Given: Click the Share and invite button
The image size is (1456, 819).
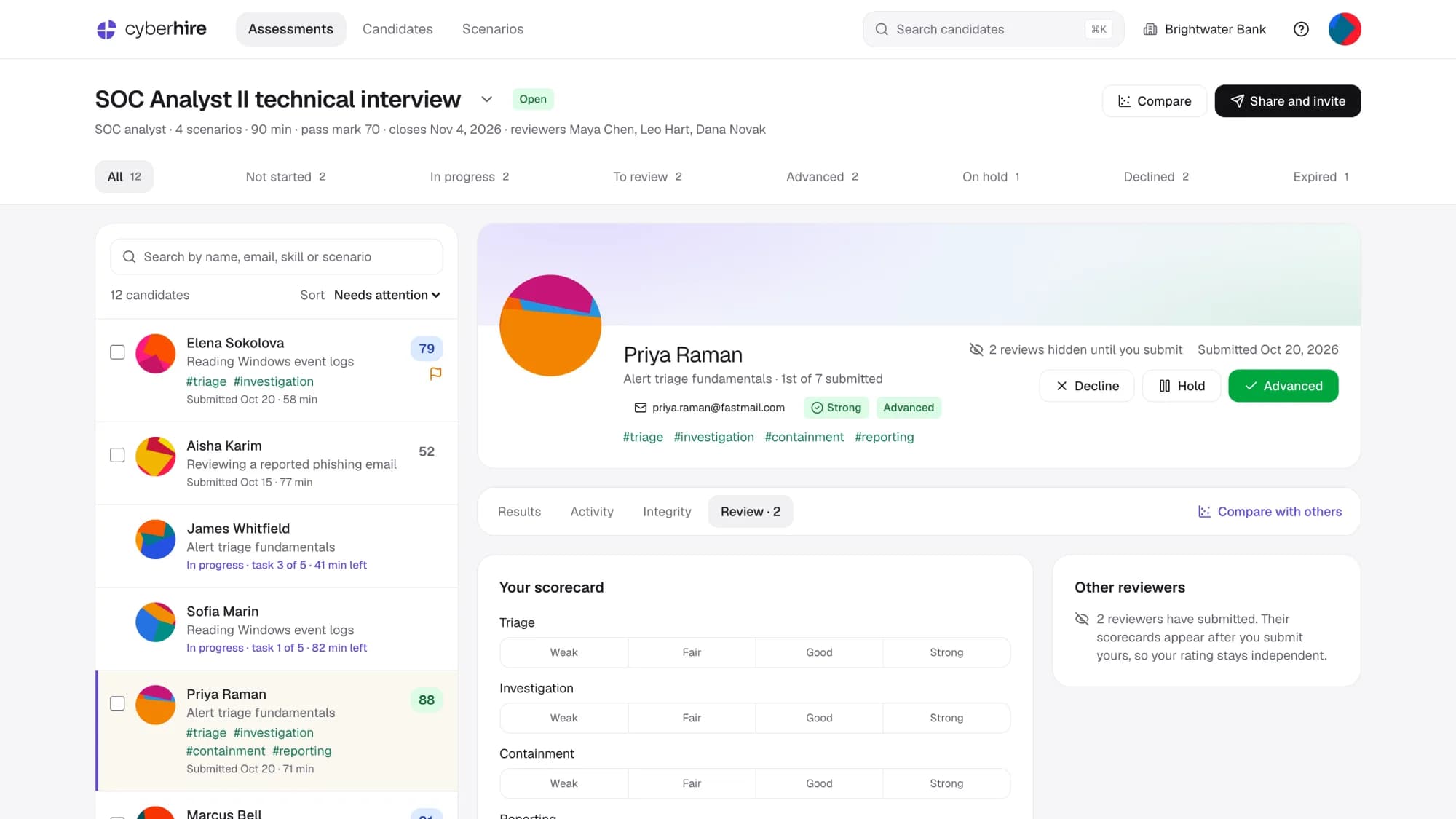Looking at the screenshot, I should point(1288,101).
